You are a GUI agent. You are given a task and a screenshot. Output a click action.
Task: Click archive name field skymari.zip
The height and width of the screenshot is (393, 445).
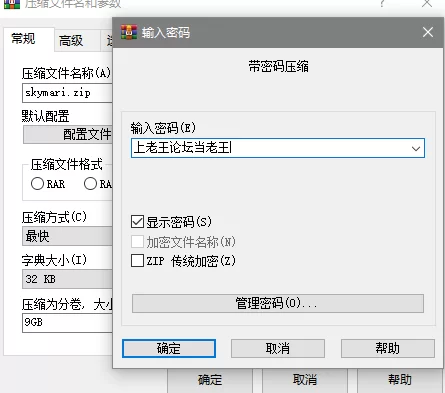tap(68, 93)
